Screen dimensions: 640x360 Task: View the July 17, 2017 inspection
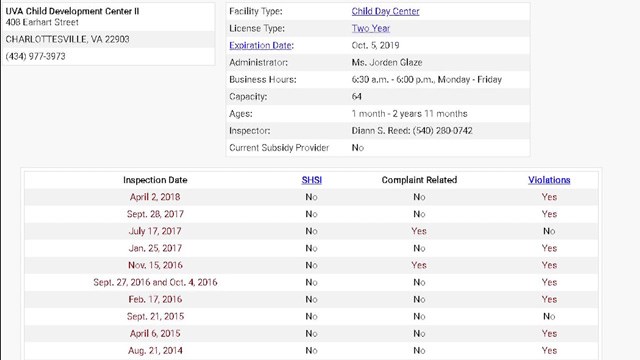coord(155,231)
